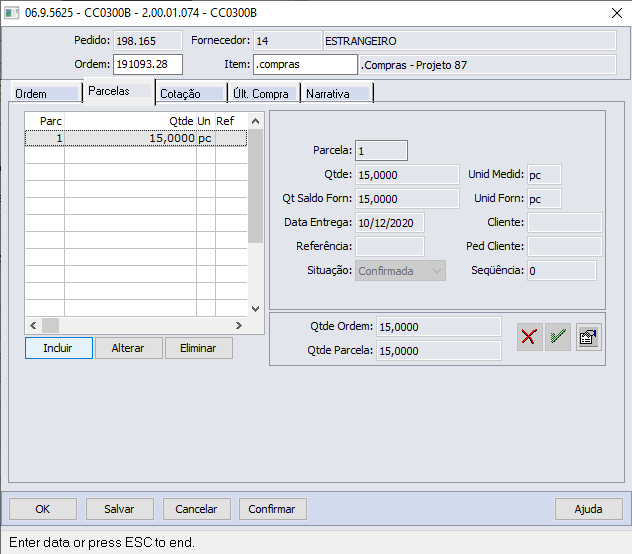Image resolution: width=632 pixels, height=554 pixels.
Task: Click the red X cancel icon
Action: point(529,337)
